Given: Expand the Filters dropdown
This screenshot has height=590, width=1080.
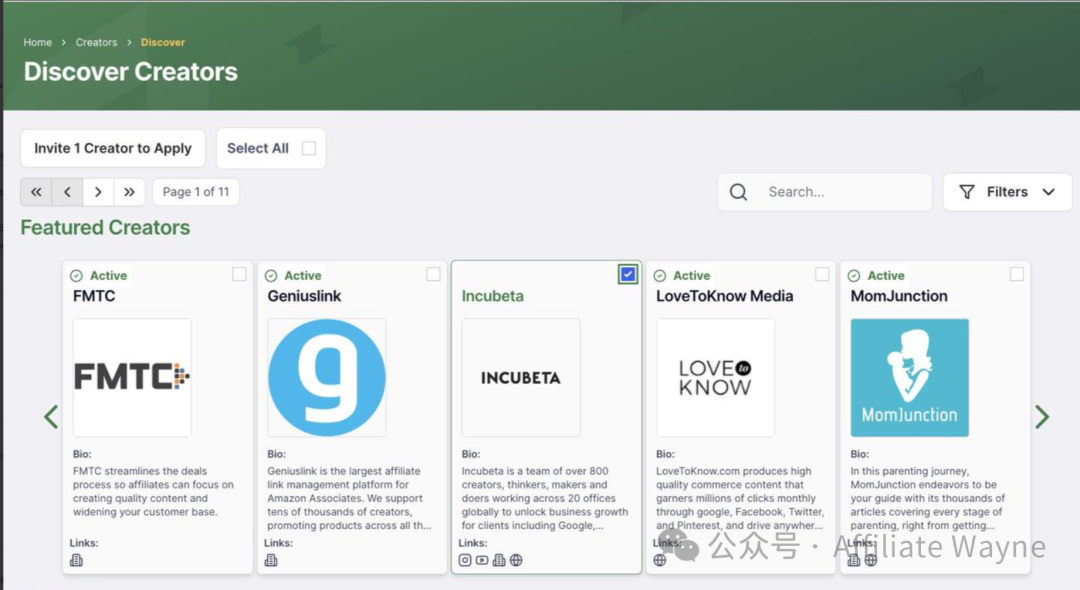Looking at the screenshot, I should (x=1007, y=192).
